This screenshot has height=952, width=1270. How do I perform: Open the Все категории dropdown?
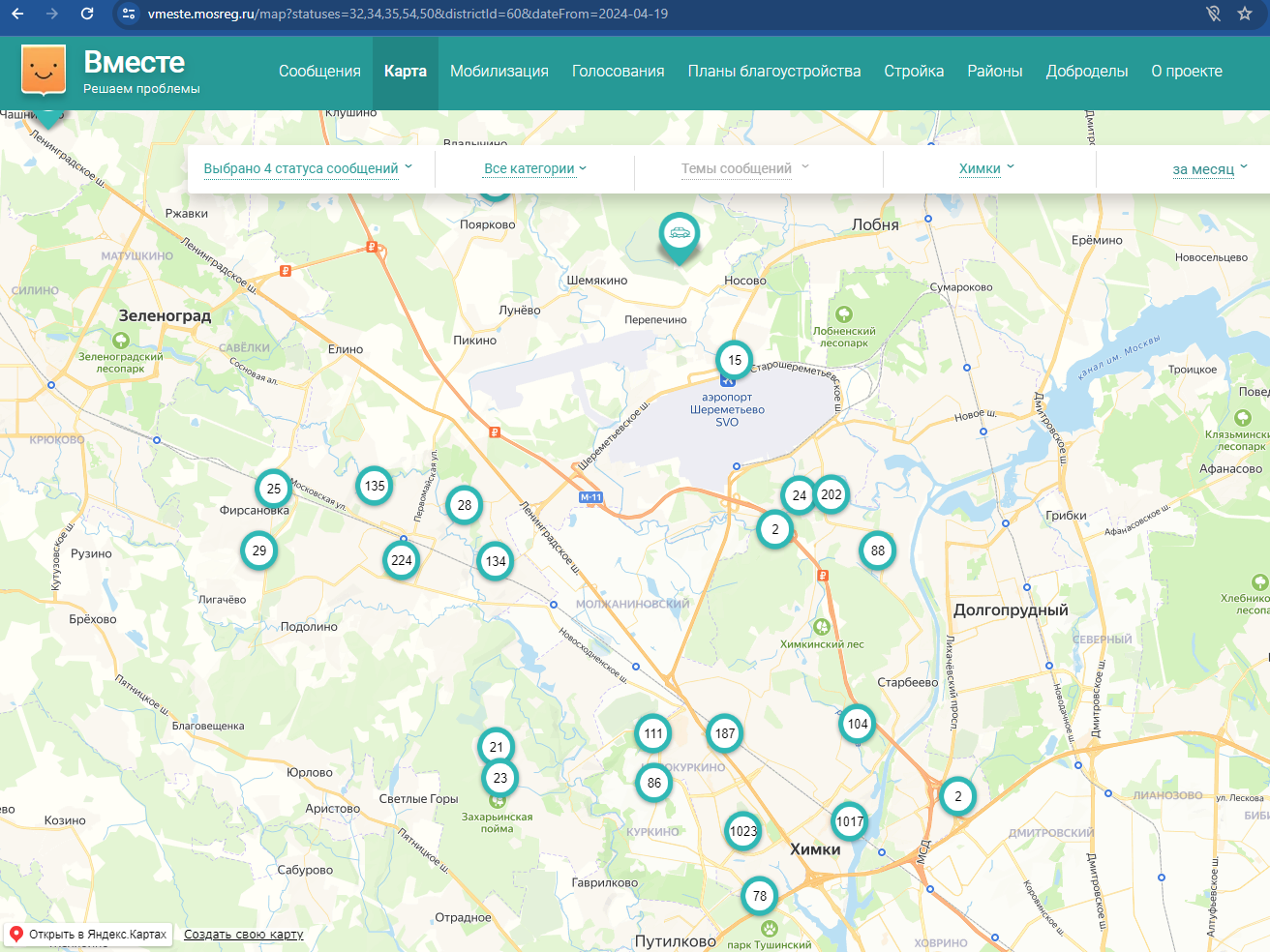(535, 168)
